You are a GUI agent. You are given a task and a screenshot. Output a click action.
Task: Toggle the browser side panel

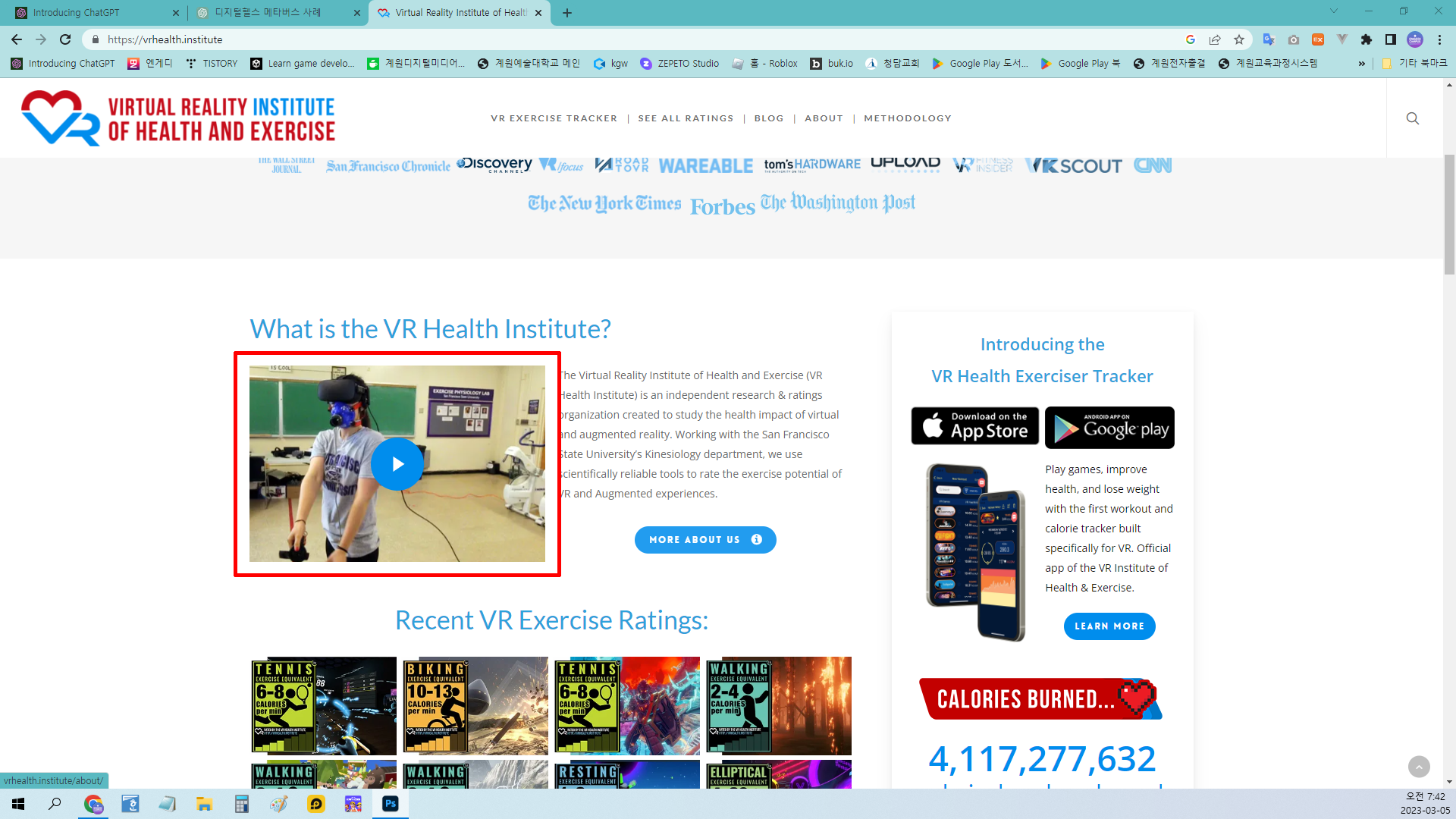pyautogui.click(x=1391, y=39)
